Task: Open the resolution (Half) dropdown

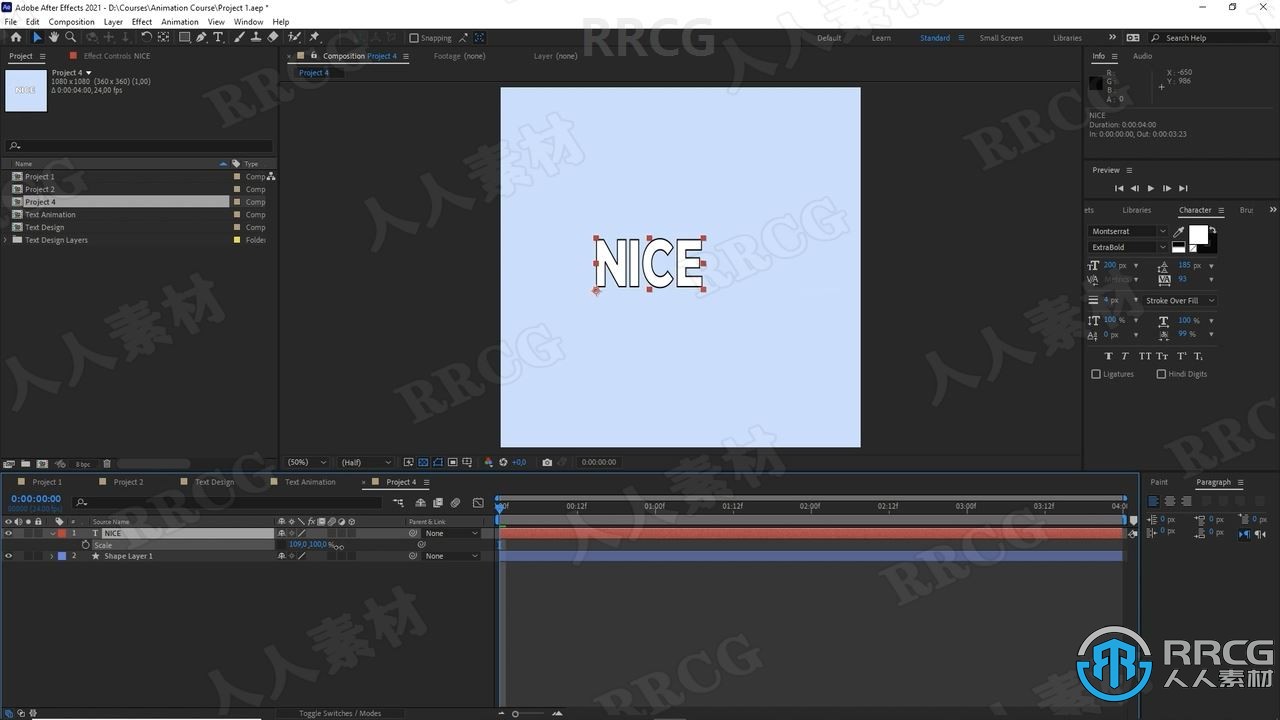Action: [366, 462]
